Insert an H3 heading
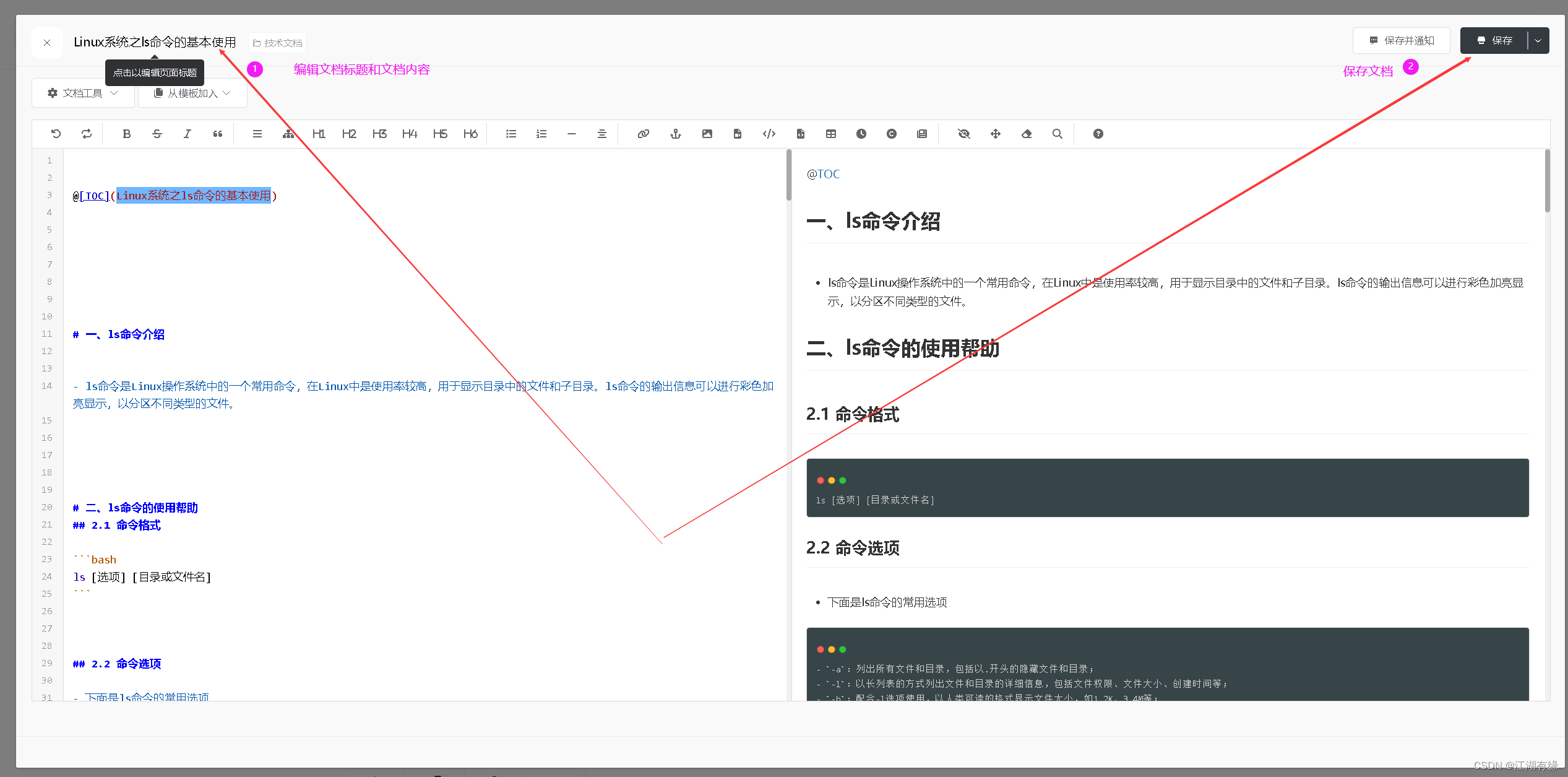The image size is (1568, 777). point(379,134)
